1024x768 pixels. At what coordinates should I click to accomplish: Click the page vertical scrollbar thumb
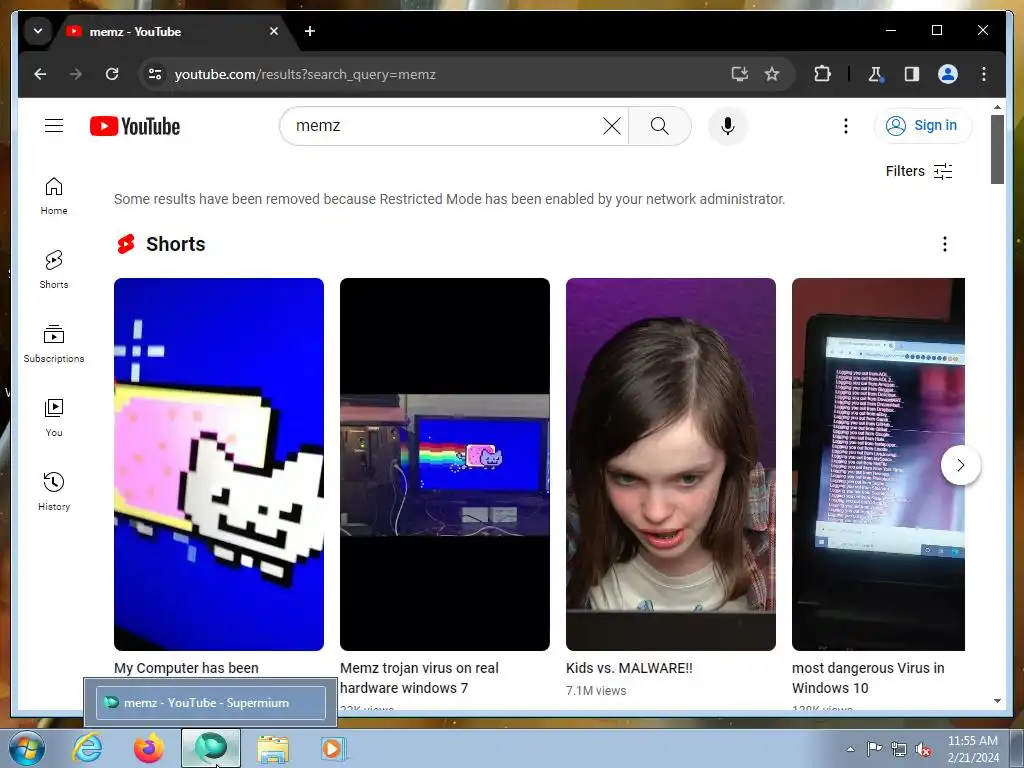click(997, 150)
